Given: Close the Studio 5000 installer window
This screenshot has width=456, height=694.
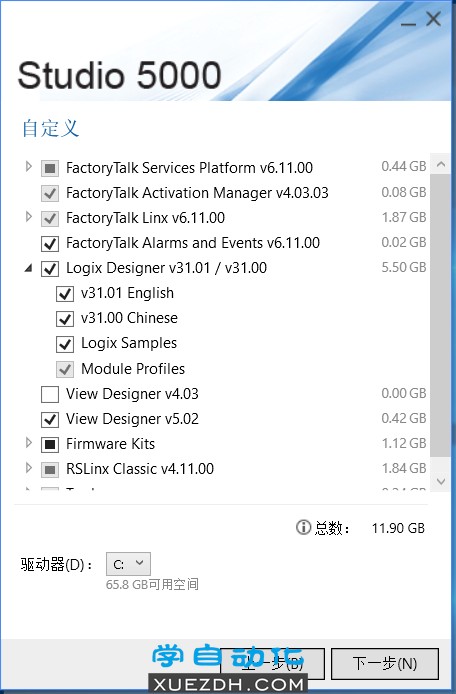Looking at the screenshot, I should (x=433, y=19).
